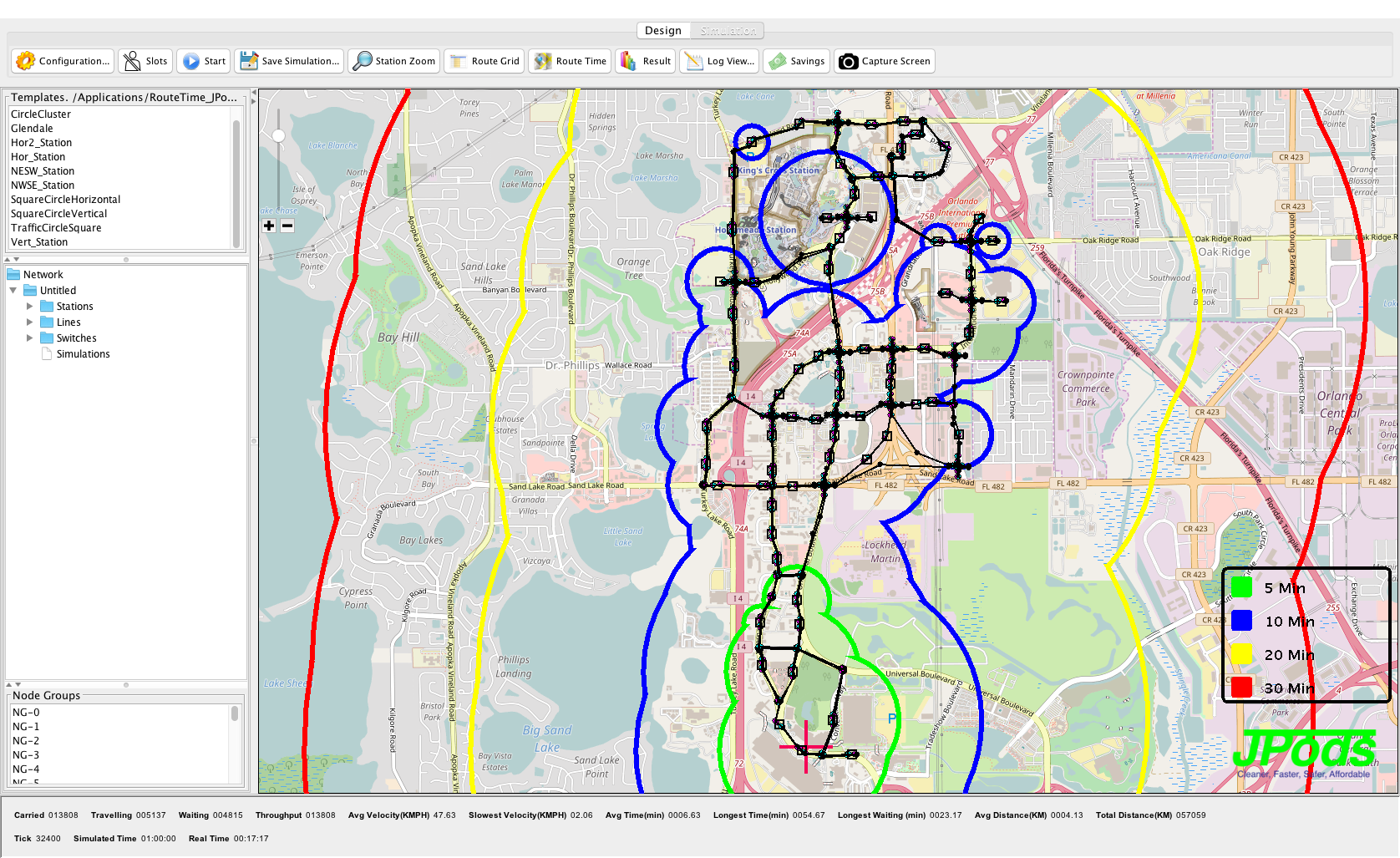The image size is (1400, 858).
Task: Expand the Lines tree node
Action: [30, 322]
